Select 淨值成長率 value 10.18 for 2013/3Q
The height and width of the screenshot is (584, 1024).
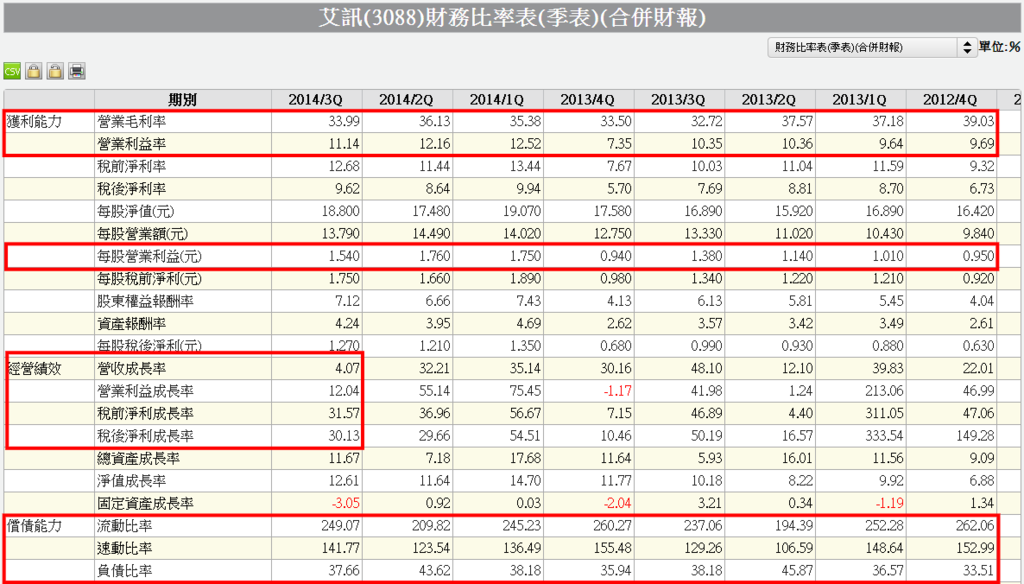[x=707, y=481]
